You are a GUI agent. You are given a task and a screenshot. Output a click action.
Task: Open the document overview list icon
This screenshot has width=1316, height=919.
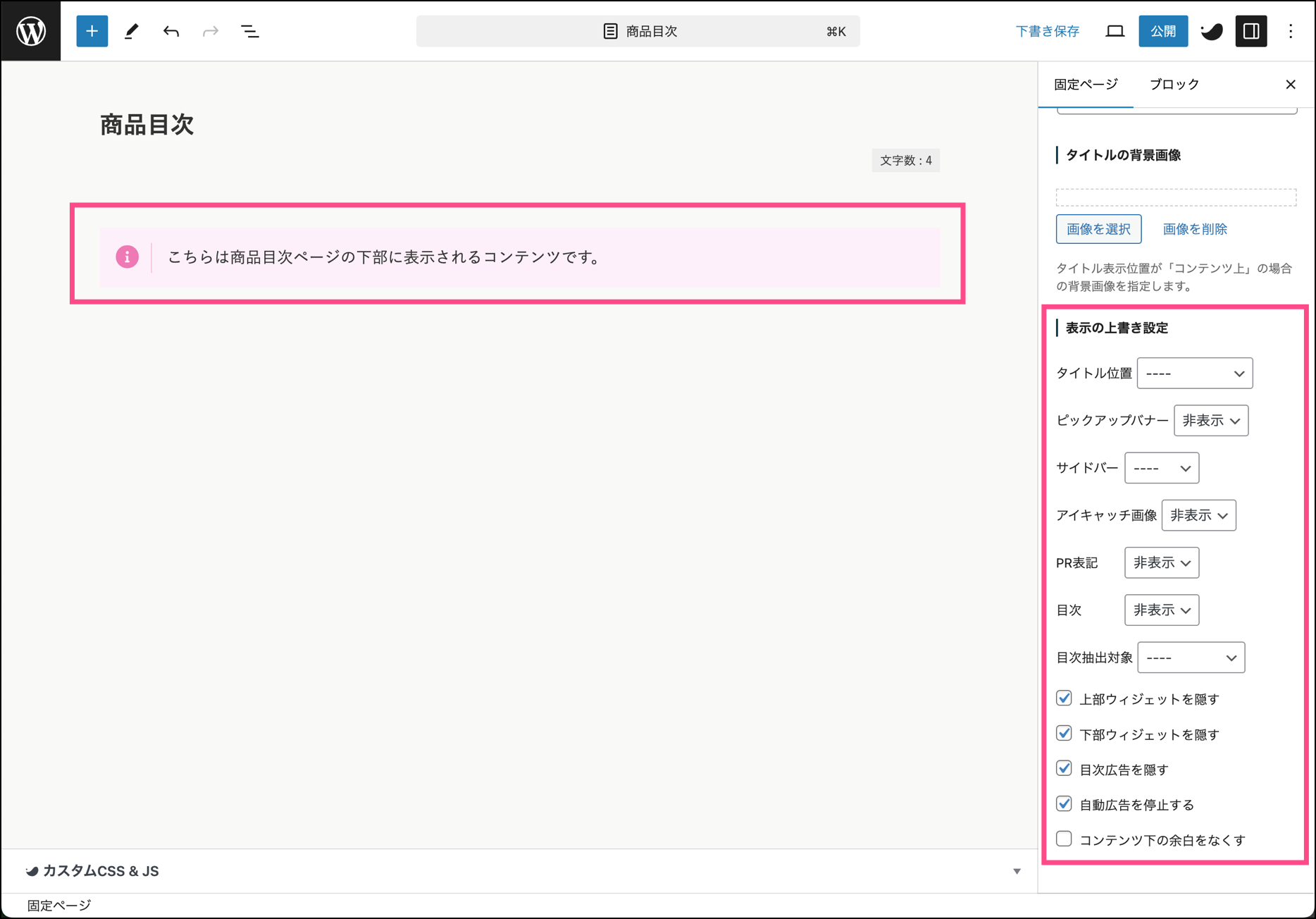(249, 31)
